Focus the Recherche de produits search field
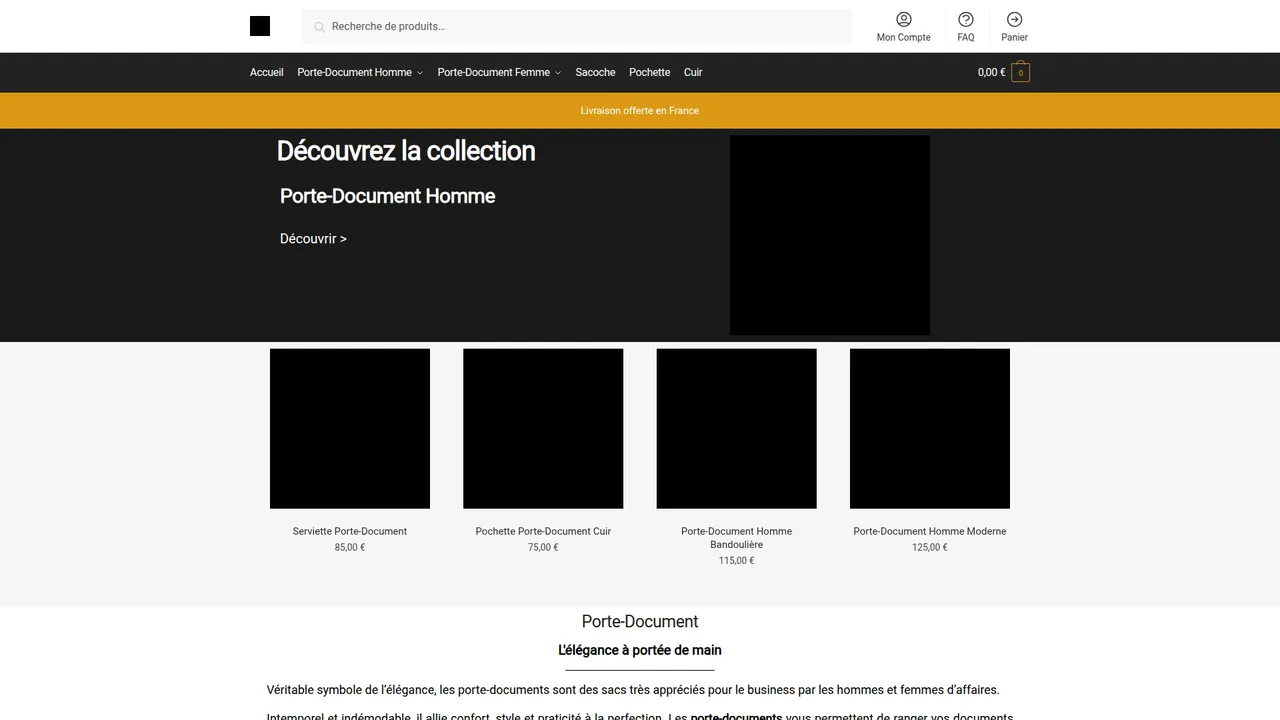This screenshot has width=1280, height=720. coord(577,26)
